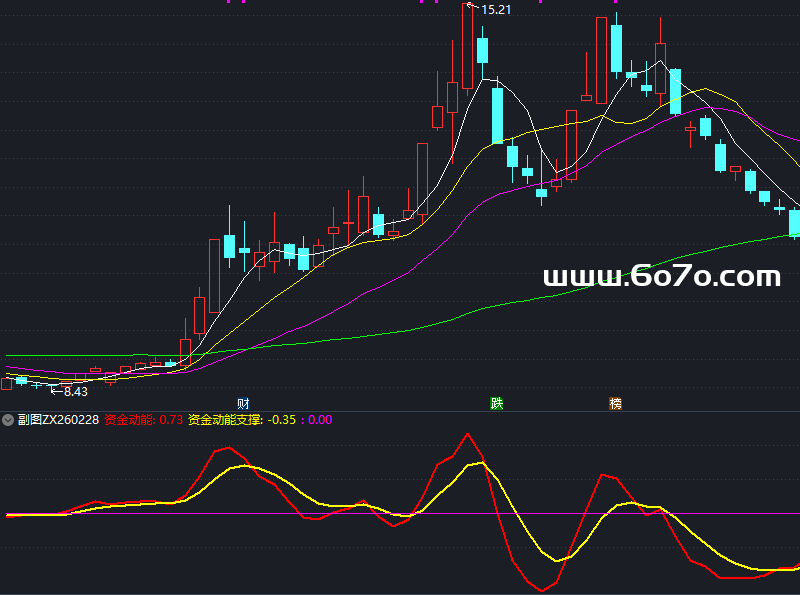Click the 15.21 high price label
The height and width of the screenshot is (595, 800).
click(496, 10)
